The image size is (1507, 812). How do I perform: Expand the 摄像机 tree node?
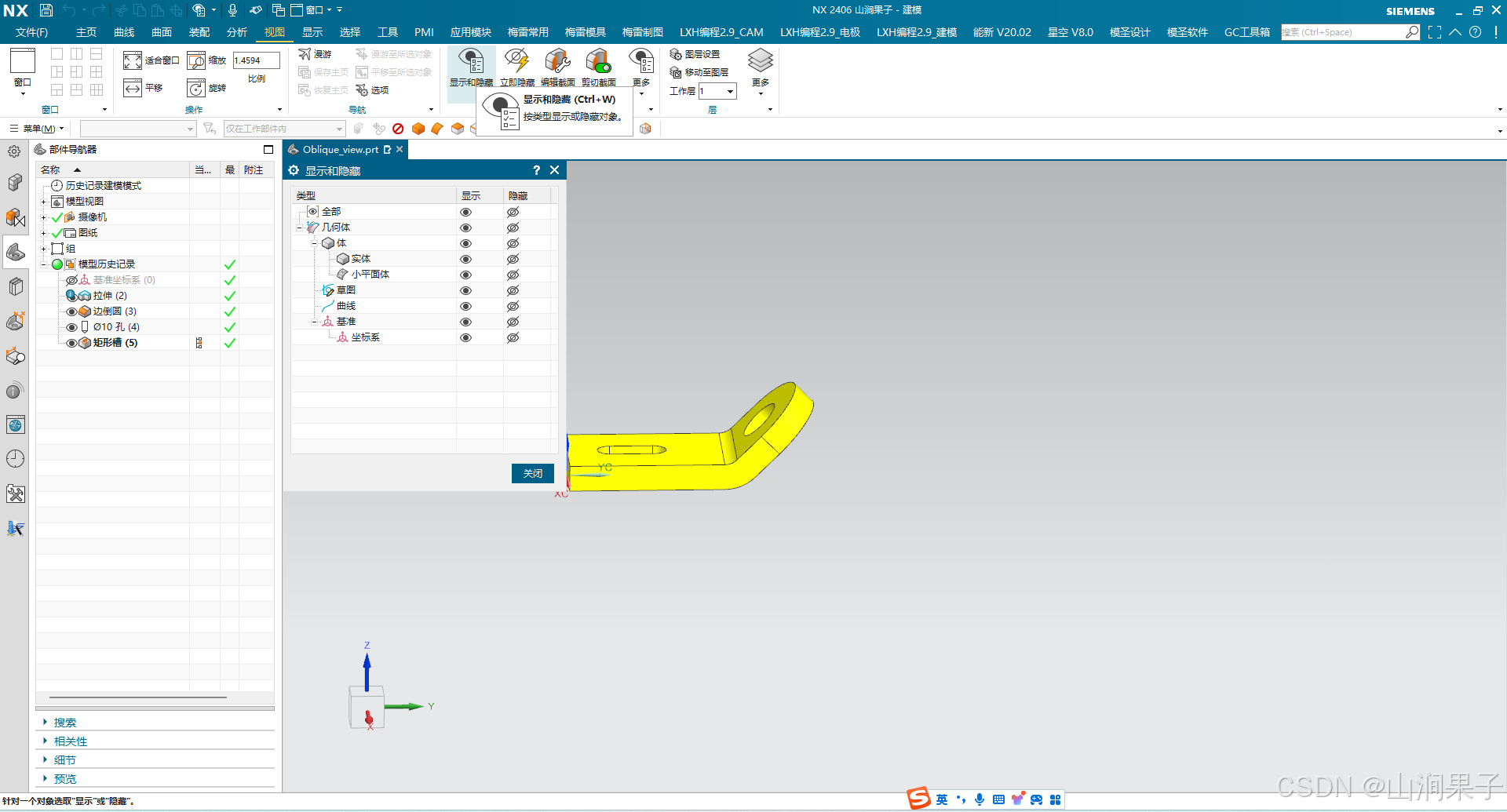(x=44, y=217)
